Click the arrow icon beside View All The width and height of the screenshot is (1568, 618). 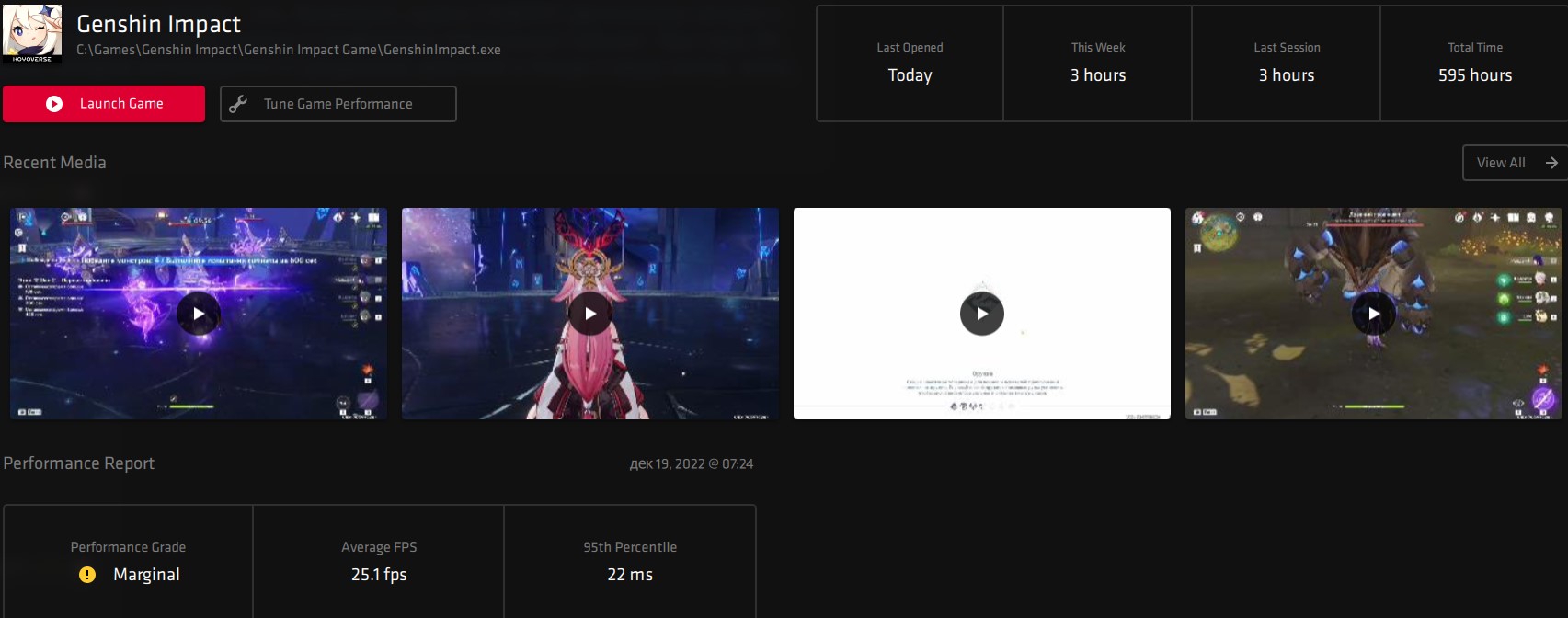tap(1551, 163)
